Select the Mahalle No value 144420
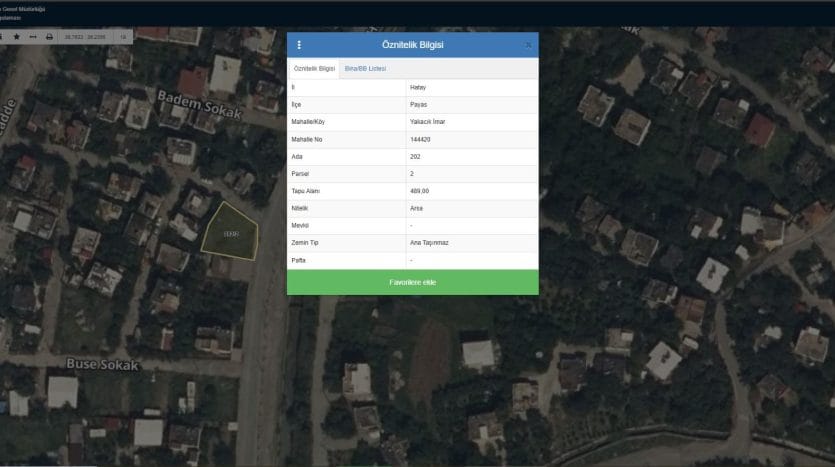This screenshot has width=835, height=467. 420,139
